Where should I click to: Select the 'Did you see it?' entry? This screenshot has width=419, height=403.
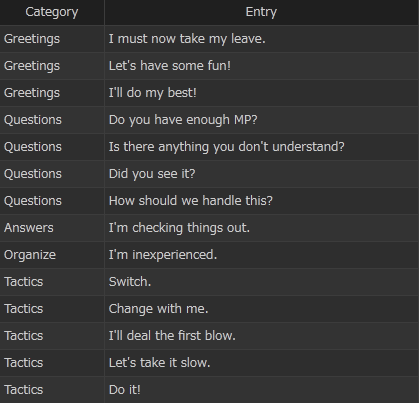point(152,174)
